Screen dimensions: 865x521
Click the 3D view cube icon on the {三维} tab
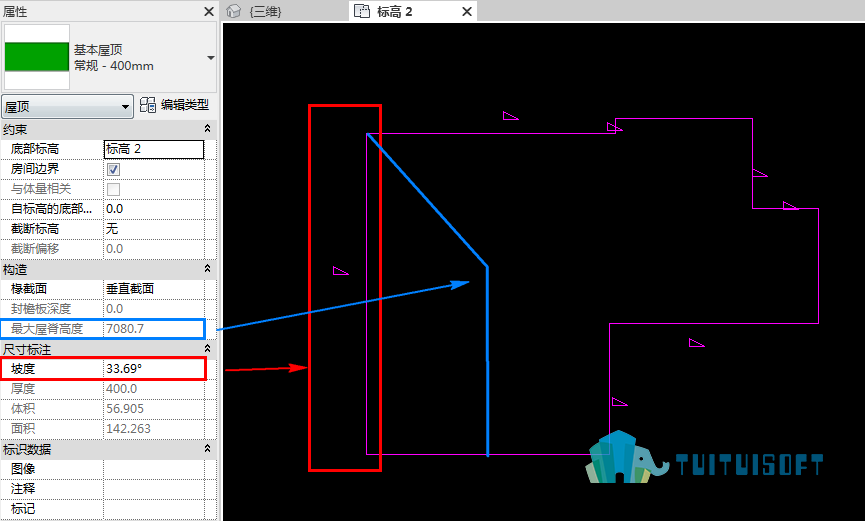(234, 11)
